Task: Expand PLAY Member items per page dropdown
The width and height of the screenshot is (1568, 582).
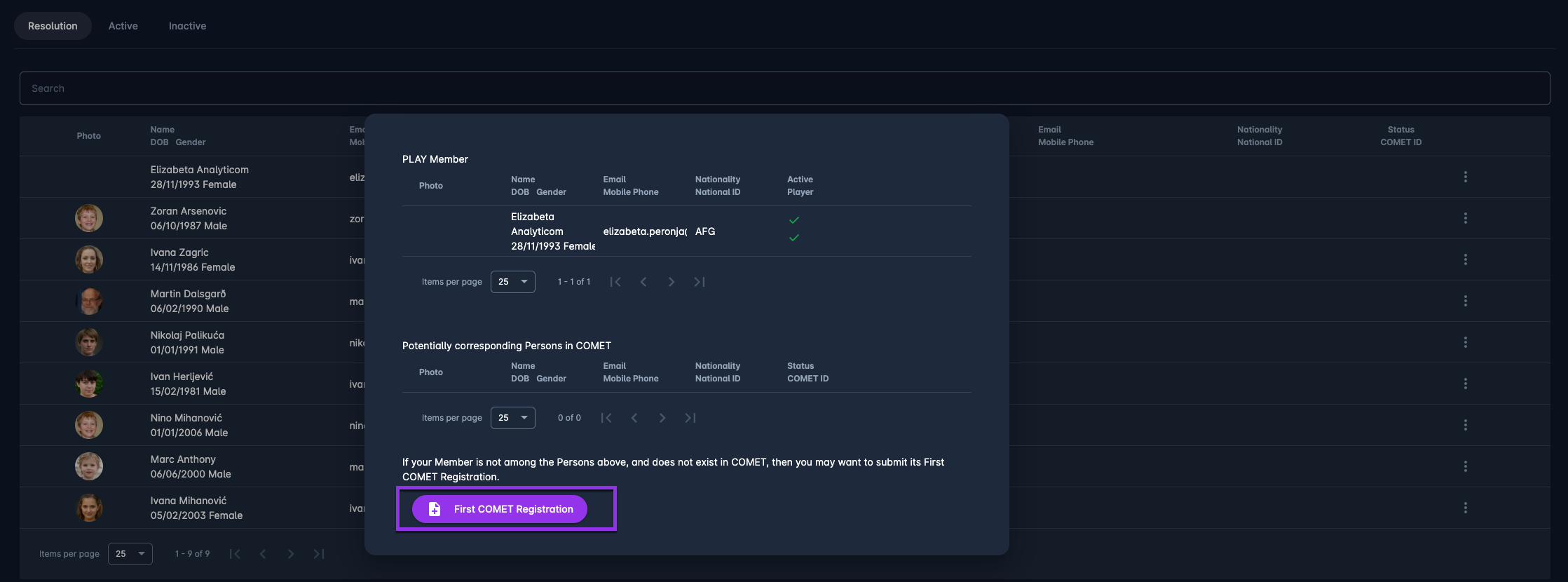Action: click(x=512, y=282)
